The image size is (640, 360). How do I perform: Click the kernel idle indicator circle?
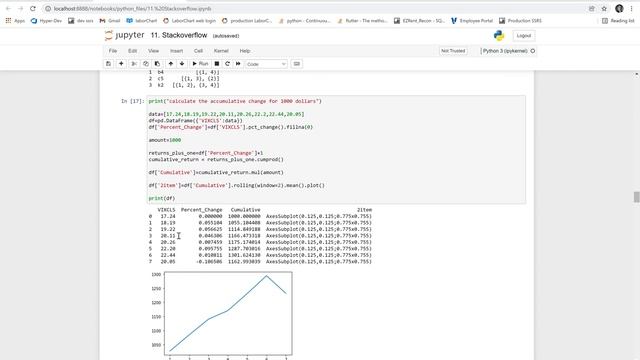(x=533, y=51)
